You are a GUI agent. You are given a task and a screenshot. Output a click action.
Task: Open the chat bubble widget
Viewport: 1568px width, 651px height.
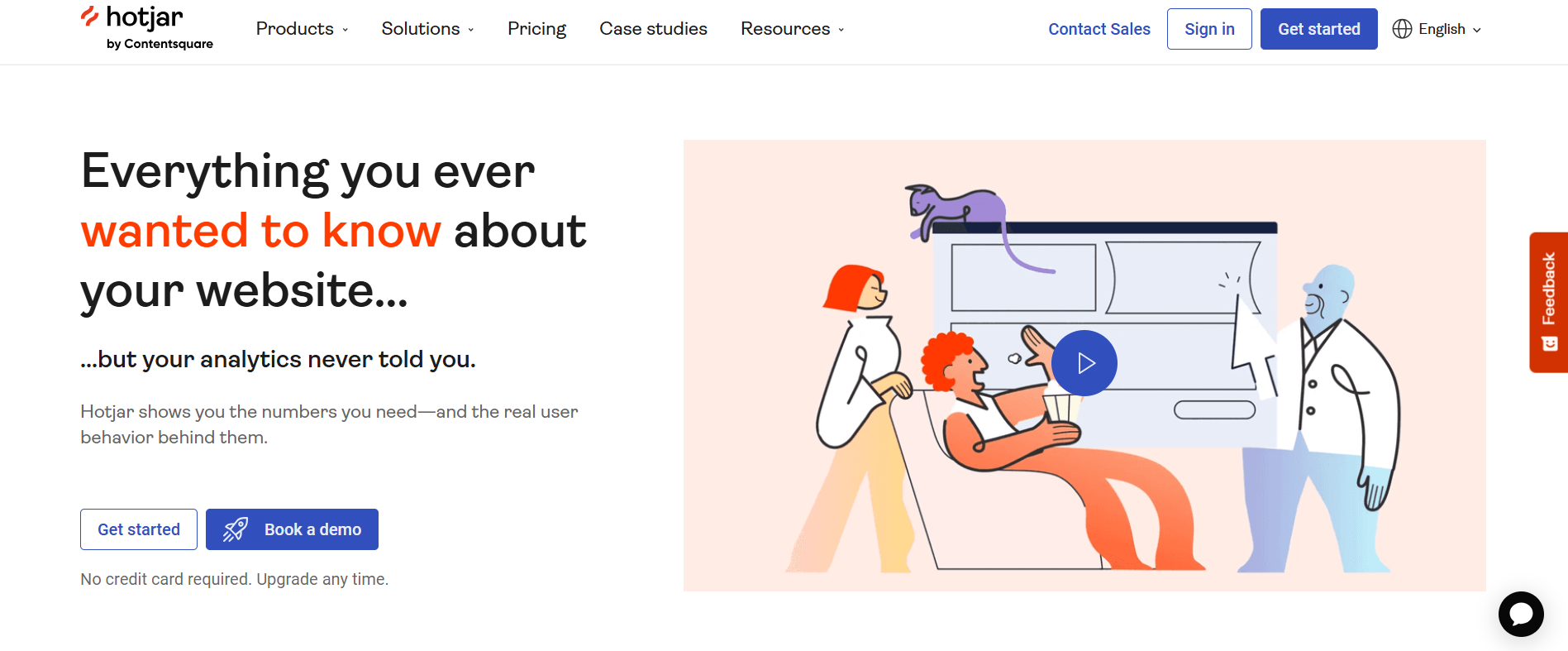[x=1521, y=614]
